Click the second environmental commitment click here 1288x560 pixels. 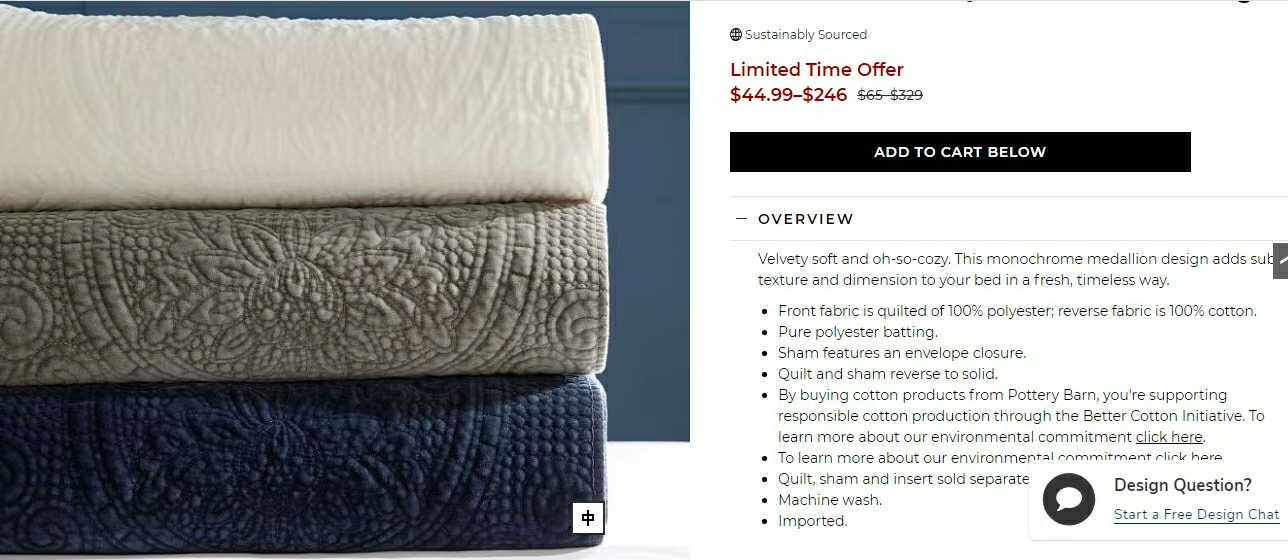[x=1189, y=458]
